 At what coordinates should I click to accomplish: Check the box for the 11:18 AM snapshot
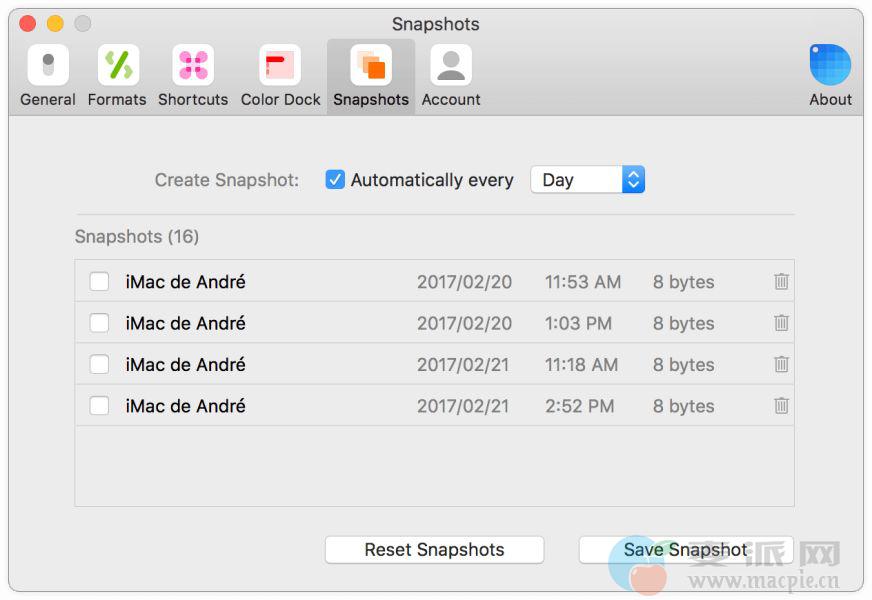coord(99,365)
